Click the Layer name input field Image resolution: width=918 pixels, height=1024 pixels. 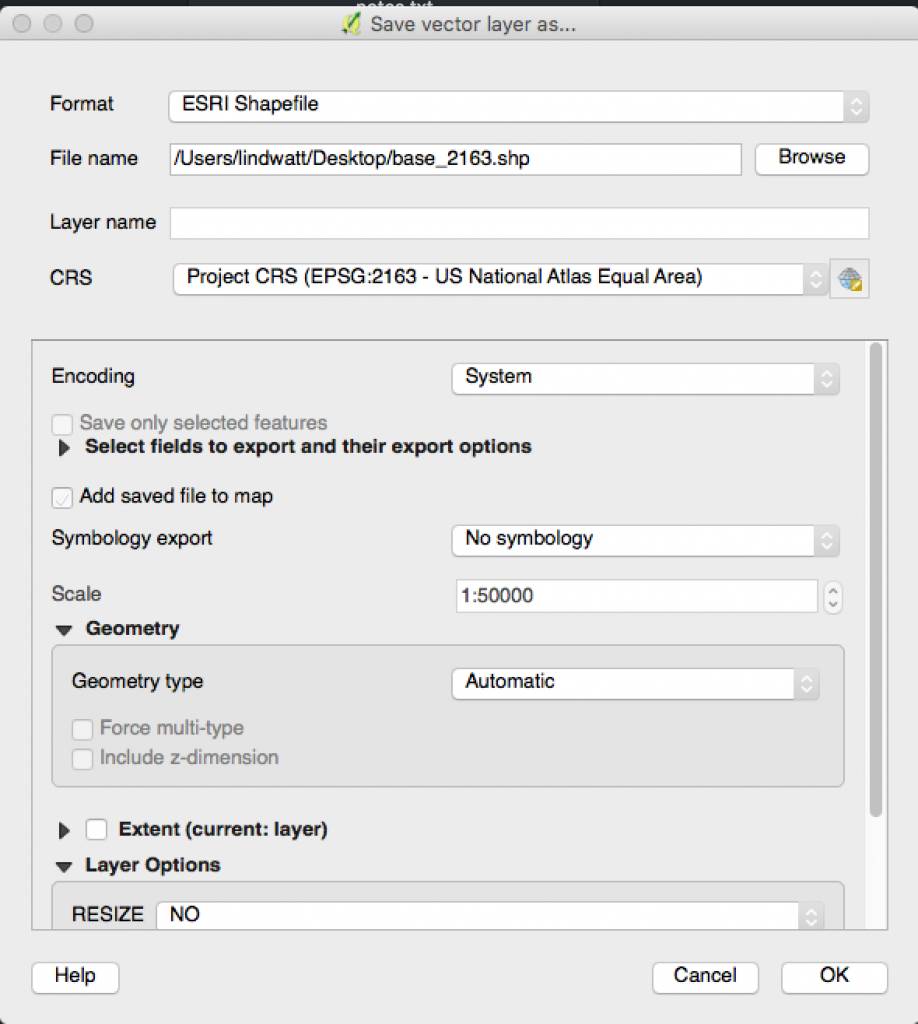(x=519, y=223)
